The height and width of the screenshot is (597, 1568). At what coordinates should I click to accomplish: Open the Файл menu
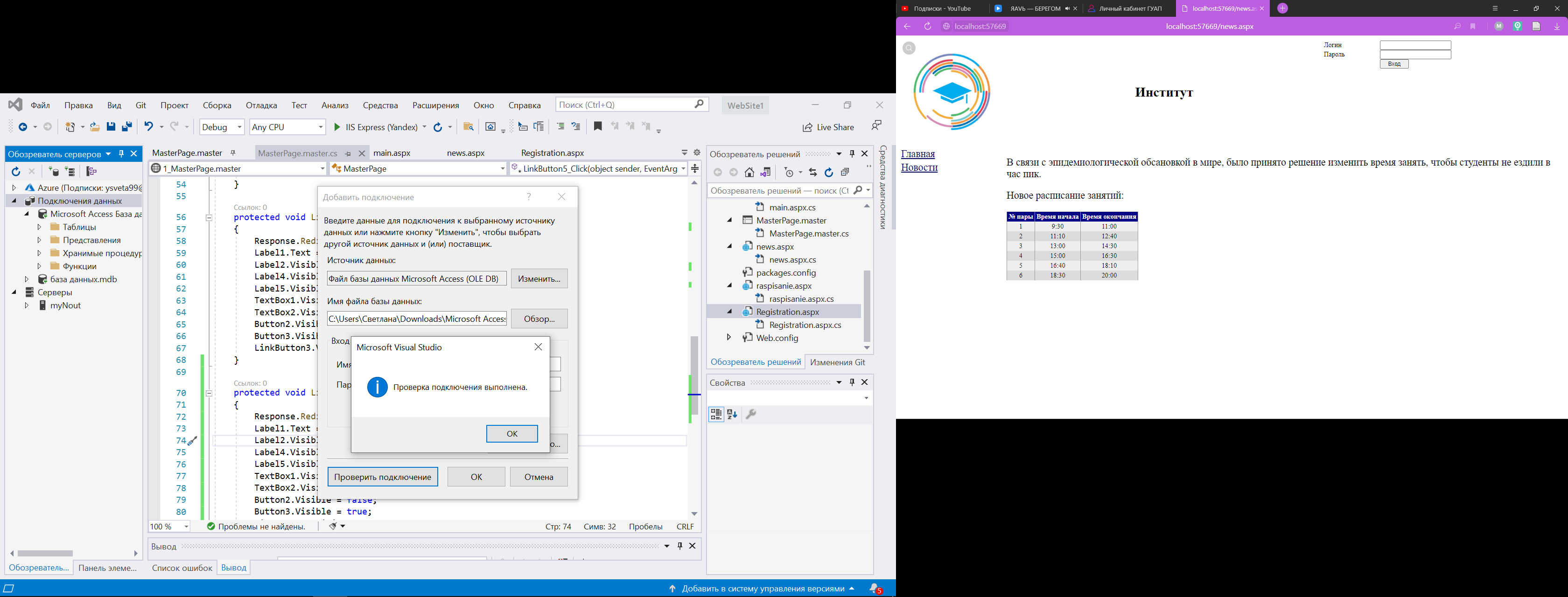click(x=41, y=105)
